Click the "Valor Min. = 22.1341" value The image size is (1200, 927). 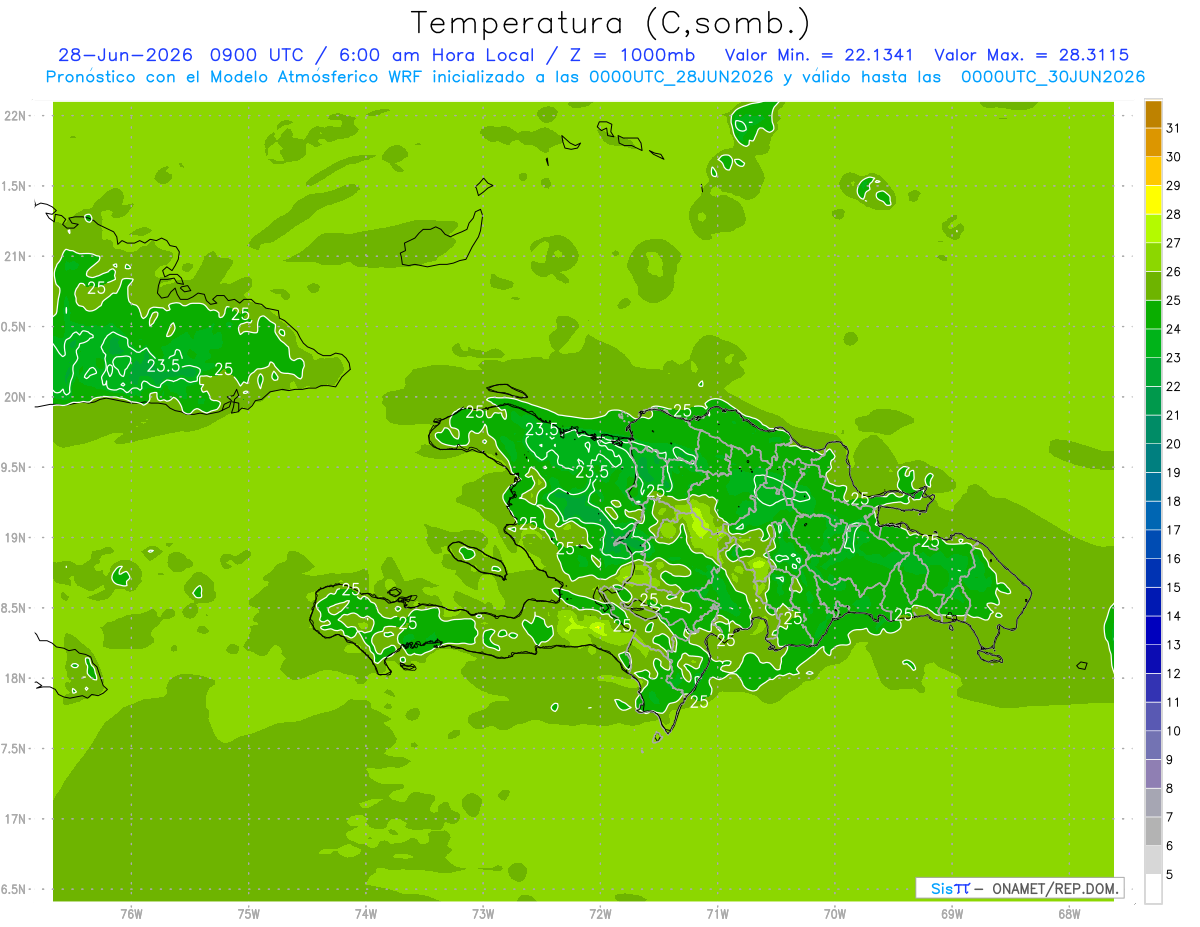pyautogui.click(x=819, y=55)
